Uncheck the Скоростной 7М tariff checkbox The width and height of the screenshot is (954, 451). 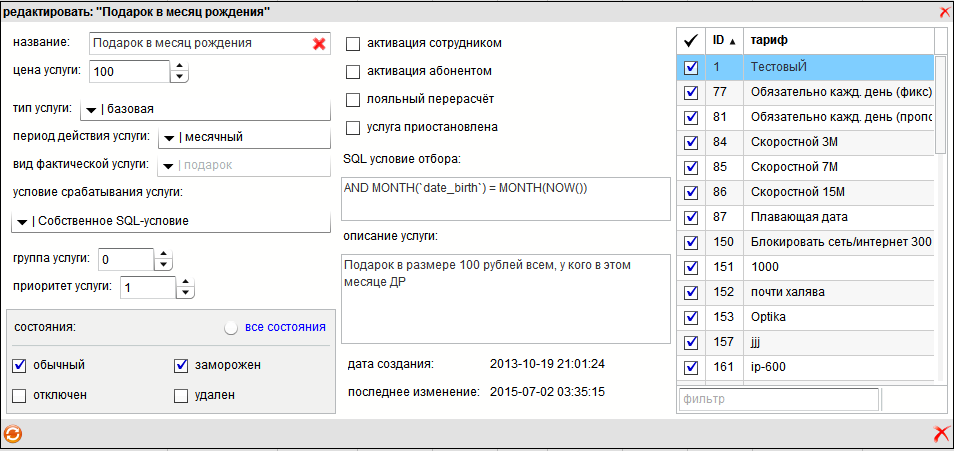[690, 167]
